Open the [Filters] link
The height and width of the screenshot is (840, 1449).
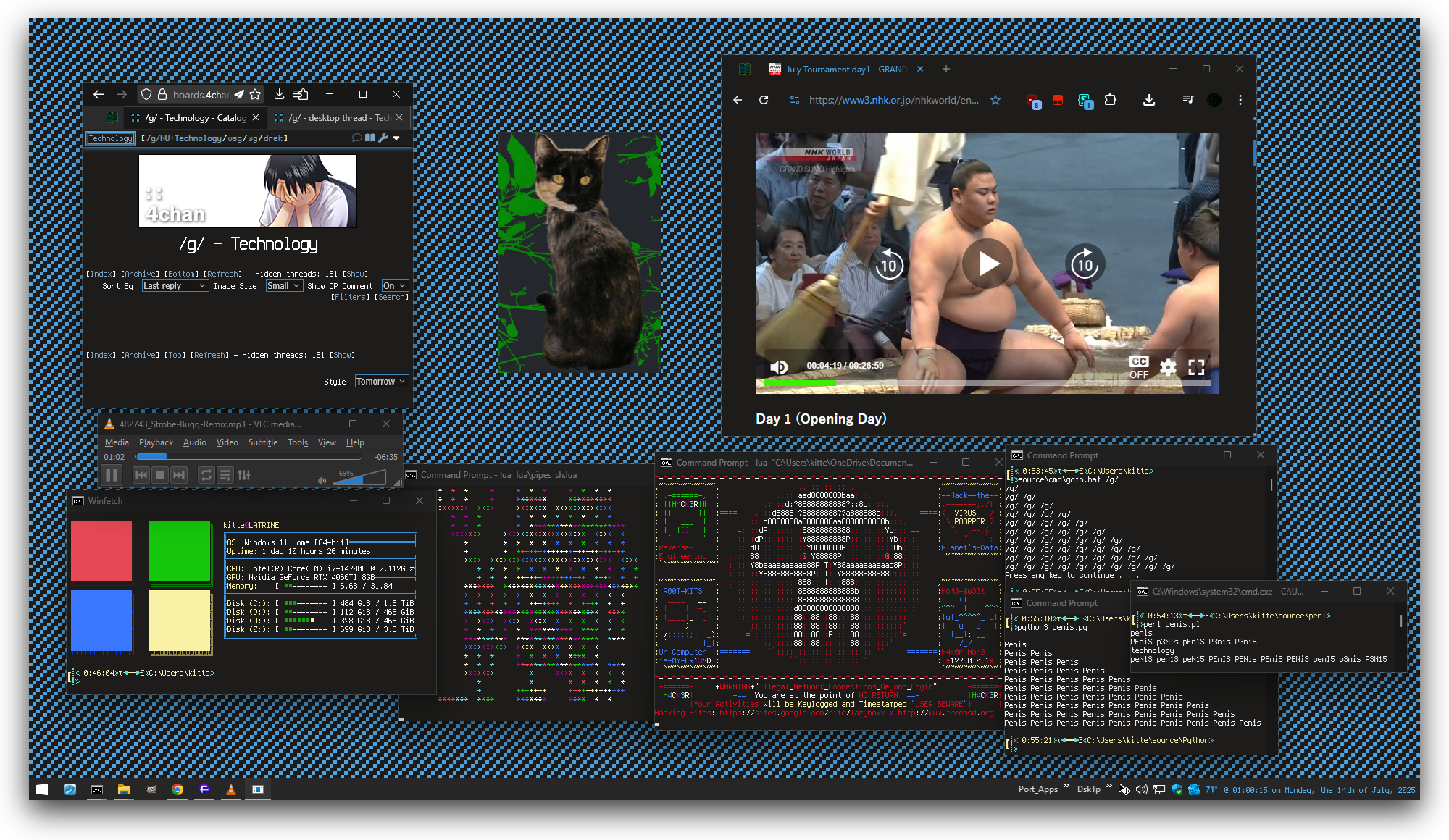(x=351, y=297)
